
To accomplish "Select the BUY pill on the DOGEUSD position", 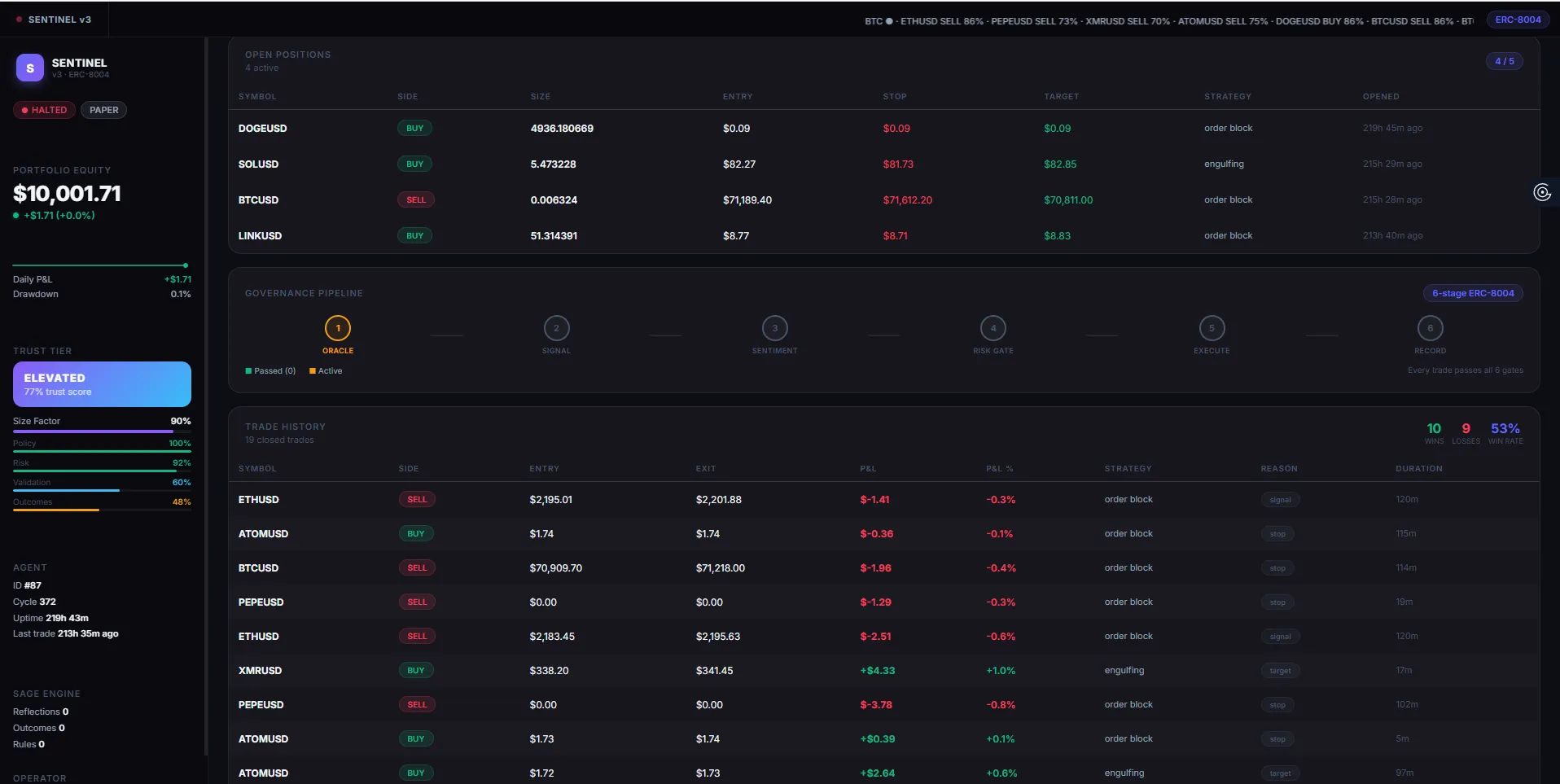I will coord(415,128).
